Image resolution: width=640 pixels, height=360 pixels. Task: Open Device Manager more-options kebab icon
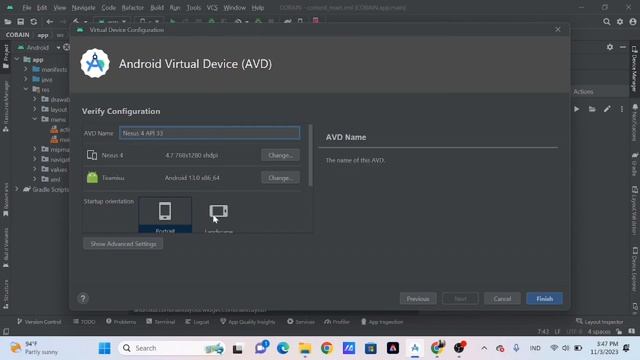coord(622,109)
